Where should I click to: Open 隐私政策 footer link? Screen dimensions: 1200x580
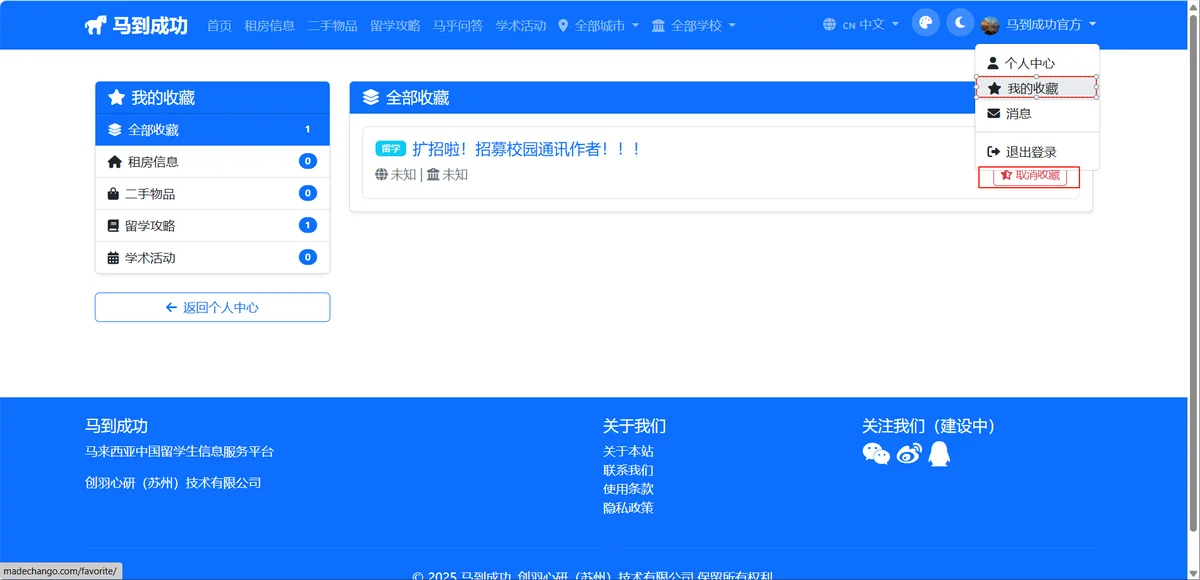click(x=628, y=508)
